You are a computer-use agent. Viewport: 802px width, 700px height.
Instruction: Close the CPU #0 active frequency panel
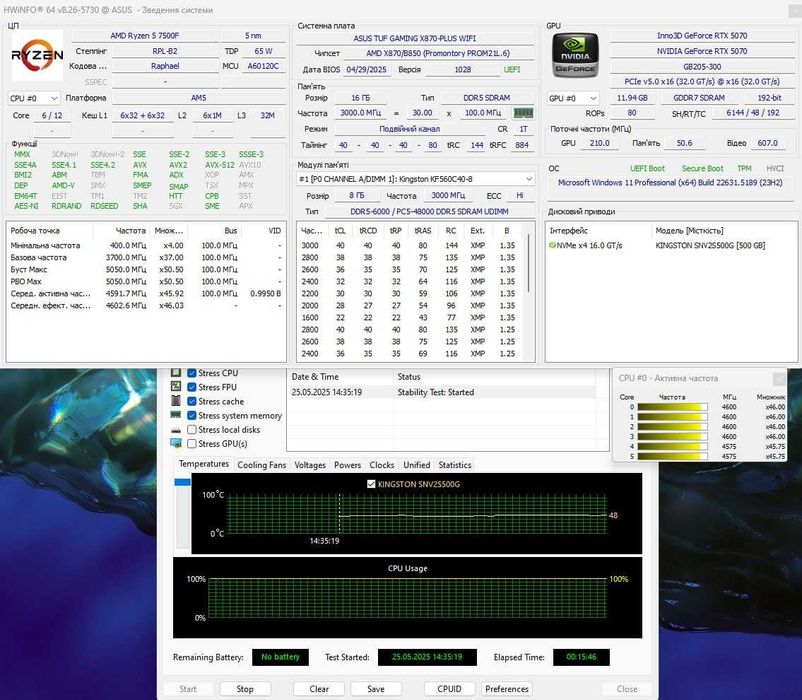pos(779,379)
